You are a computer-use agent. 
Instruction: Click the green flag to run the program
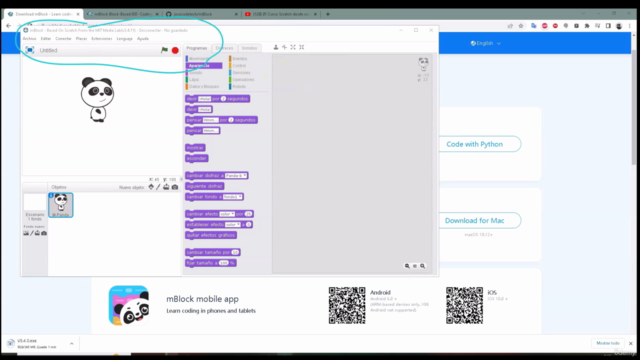164,50
